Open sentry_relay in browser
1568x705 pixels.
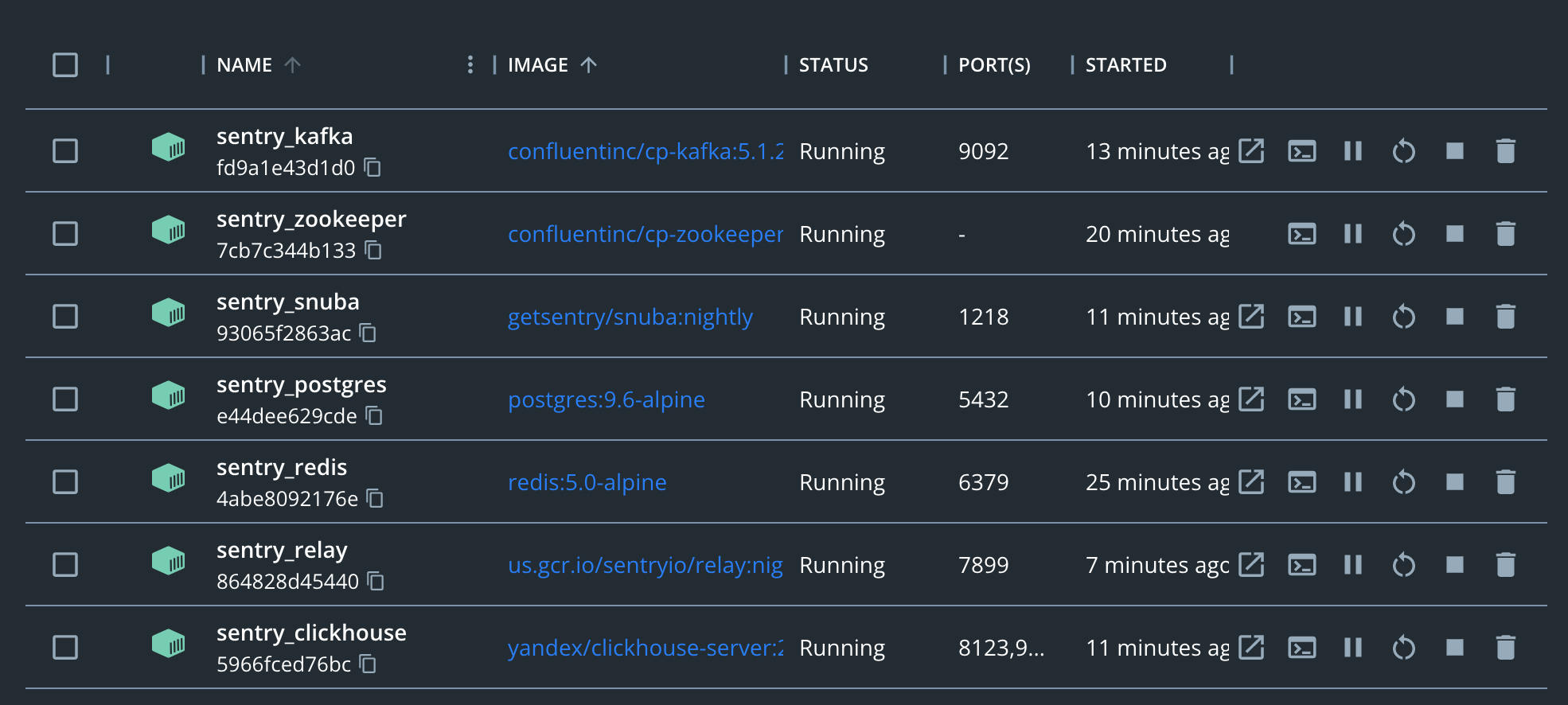pos(1251,564)
